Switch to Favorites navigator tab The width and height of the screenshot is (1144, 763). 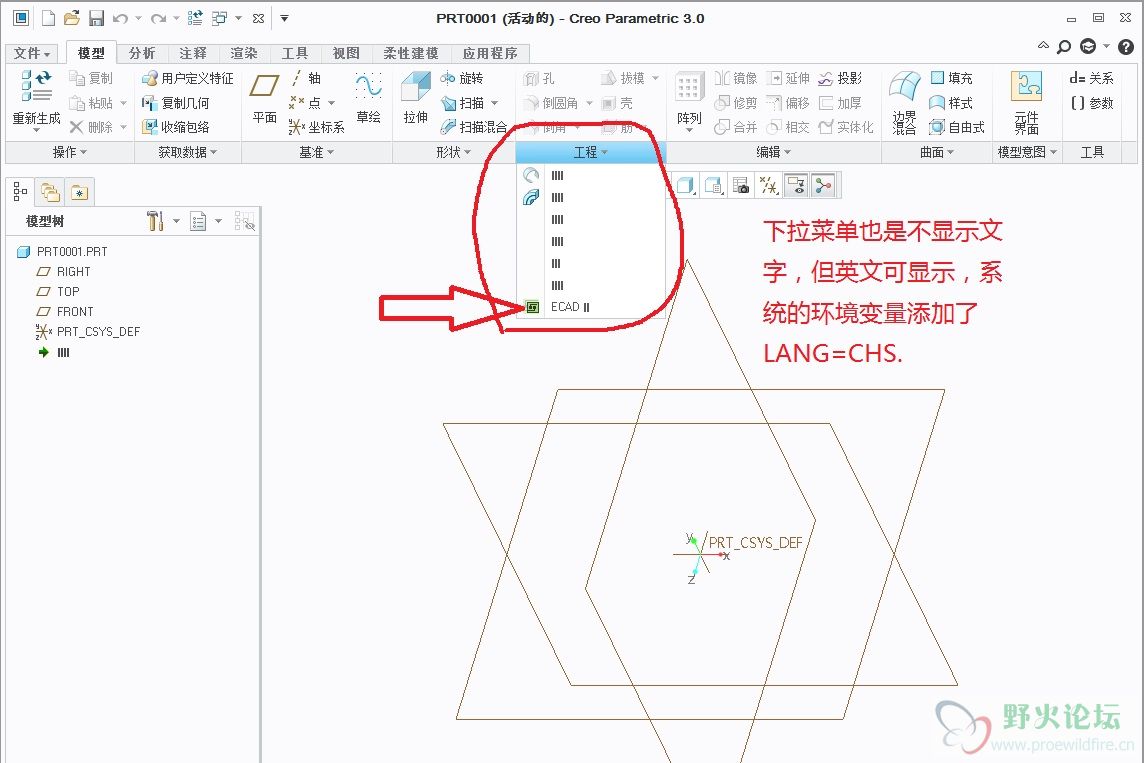[x=79, y=192]
